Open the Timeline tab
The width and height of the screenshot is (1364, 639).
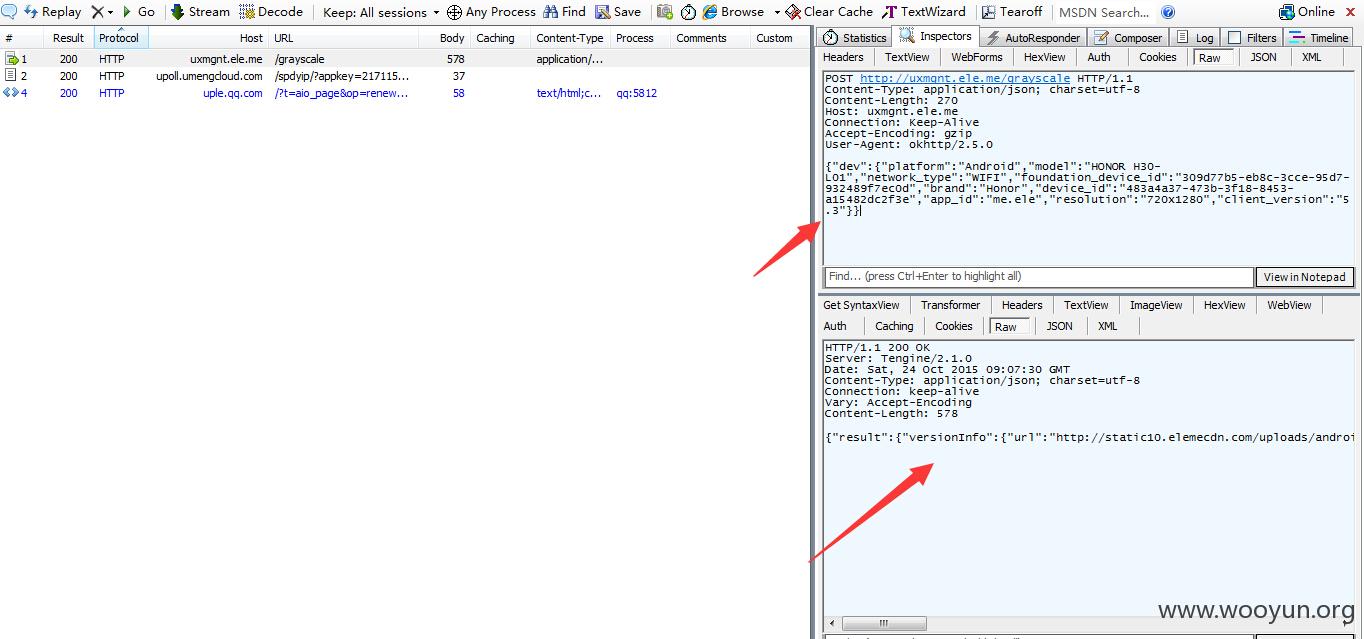(1319, 38)
